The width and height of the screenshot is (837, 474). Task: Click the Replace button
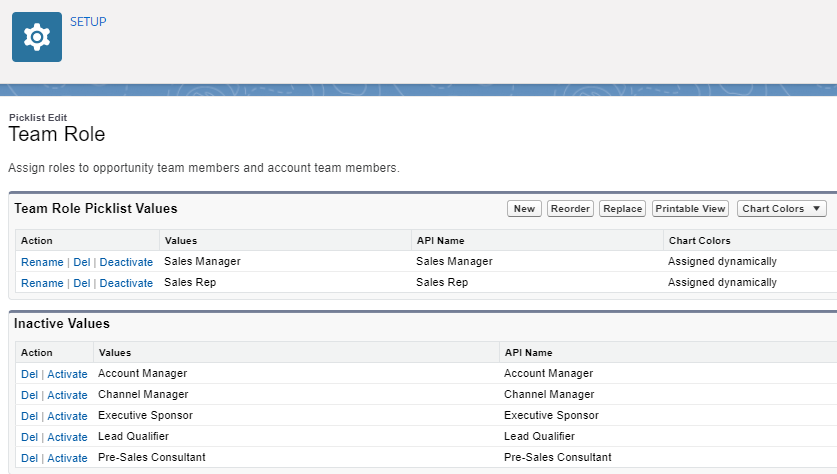622,209
